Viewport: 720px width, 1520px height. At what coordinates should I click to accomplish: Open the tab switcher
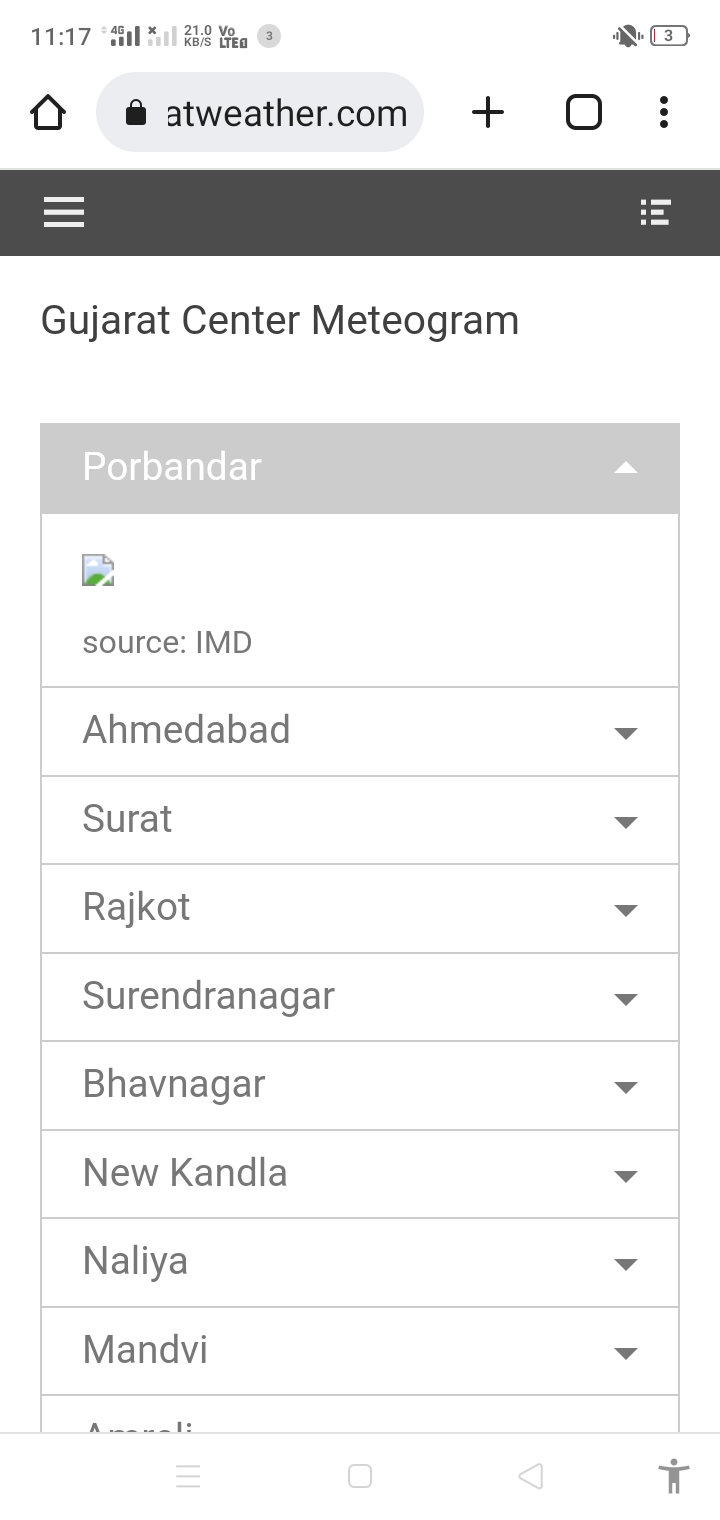[584, 113]
